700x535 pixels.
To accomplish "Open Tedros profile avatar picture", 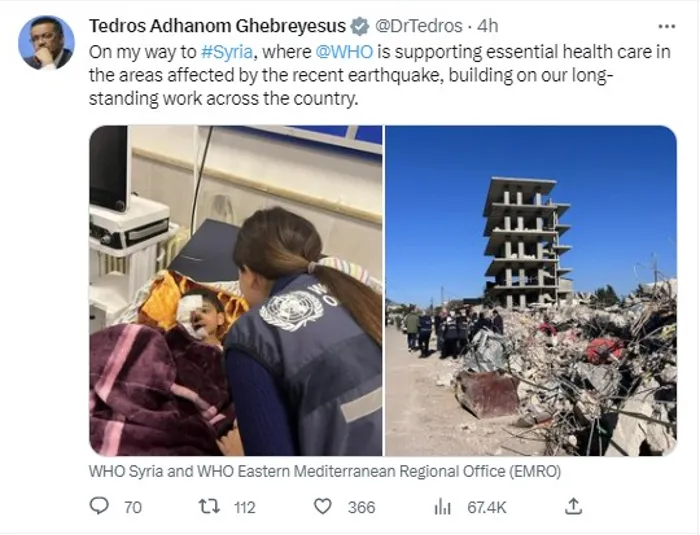I will (x=46, y=43).
